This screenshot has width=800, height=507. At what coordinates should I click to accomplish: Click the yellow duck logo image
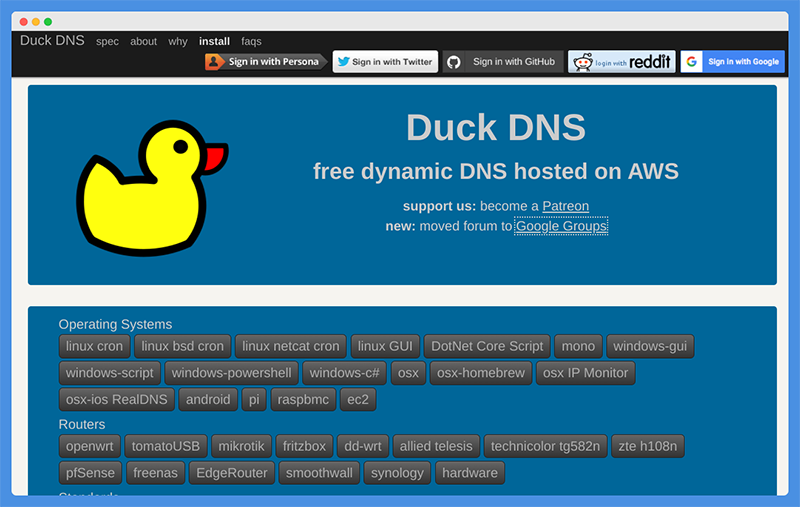point(152,188)
